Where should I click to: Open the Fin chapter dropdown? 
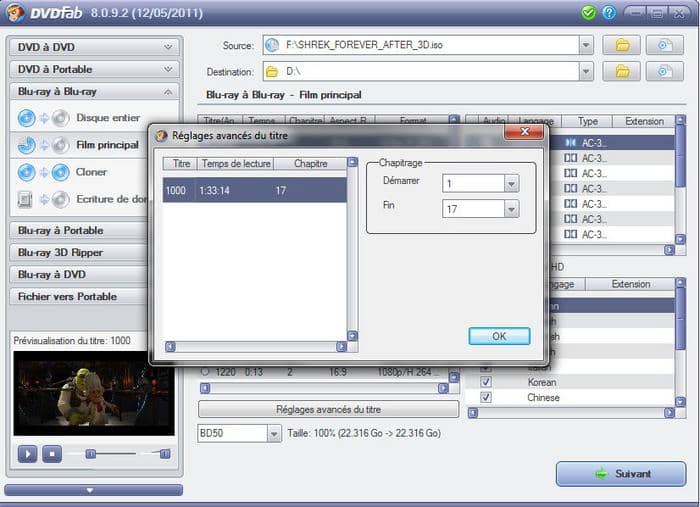pyautogui.click(x=512, y=209)
